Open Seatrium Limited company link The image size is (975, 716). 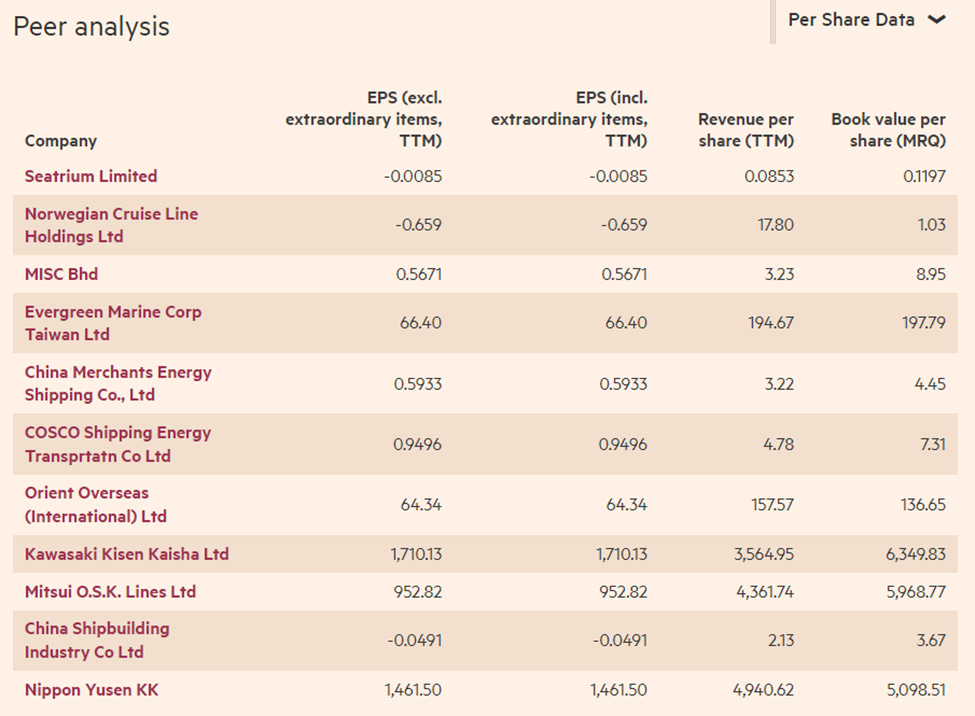(x=91, y=176)
